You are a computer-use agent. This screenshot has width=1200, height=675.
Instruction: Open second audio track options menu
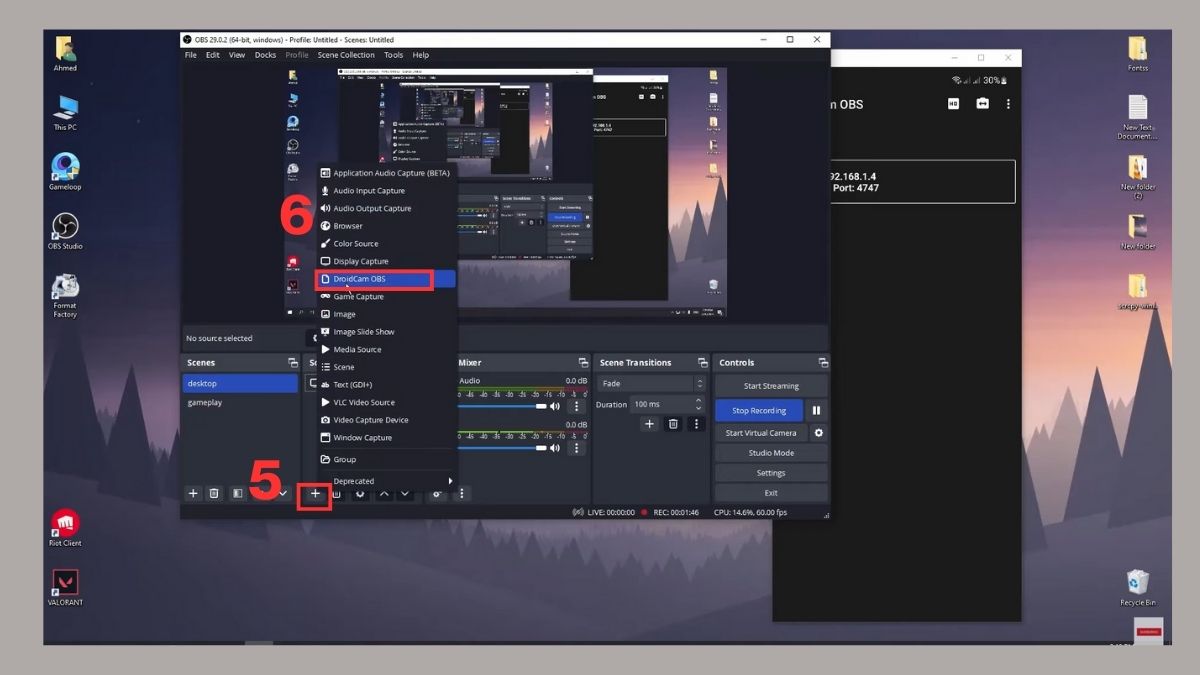576,449
